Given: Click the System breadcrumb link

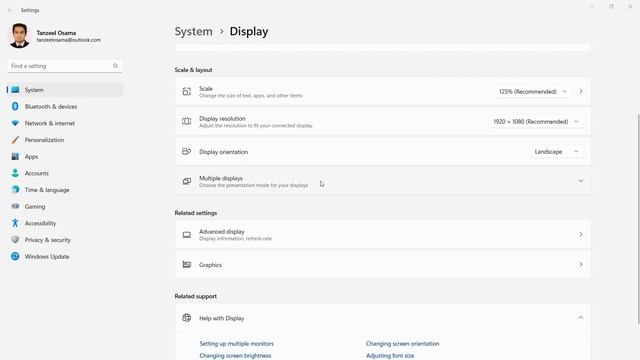Looking at the screenshot, I should (x=193, y=31).
